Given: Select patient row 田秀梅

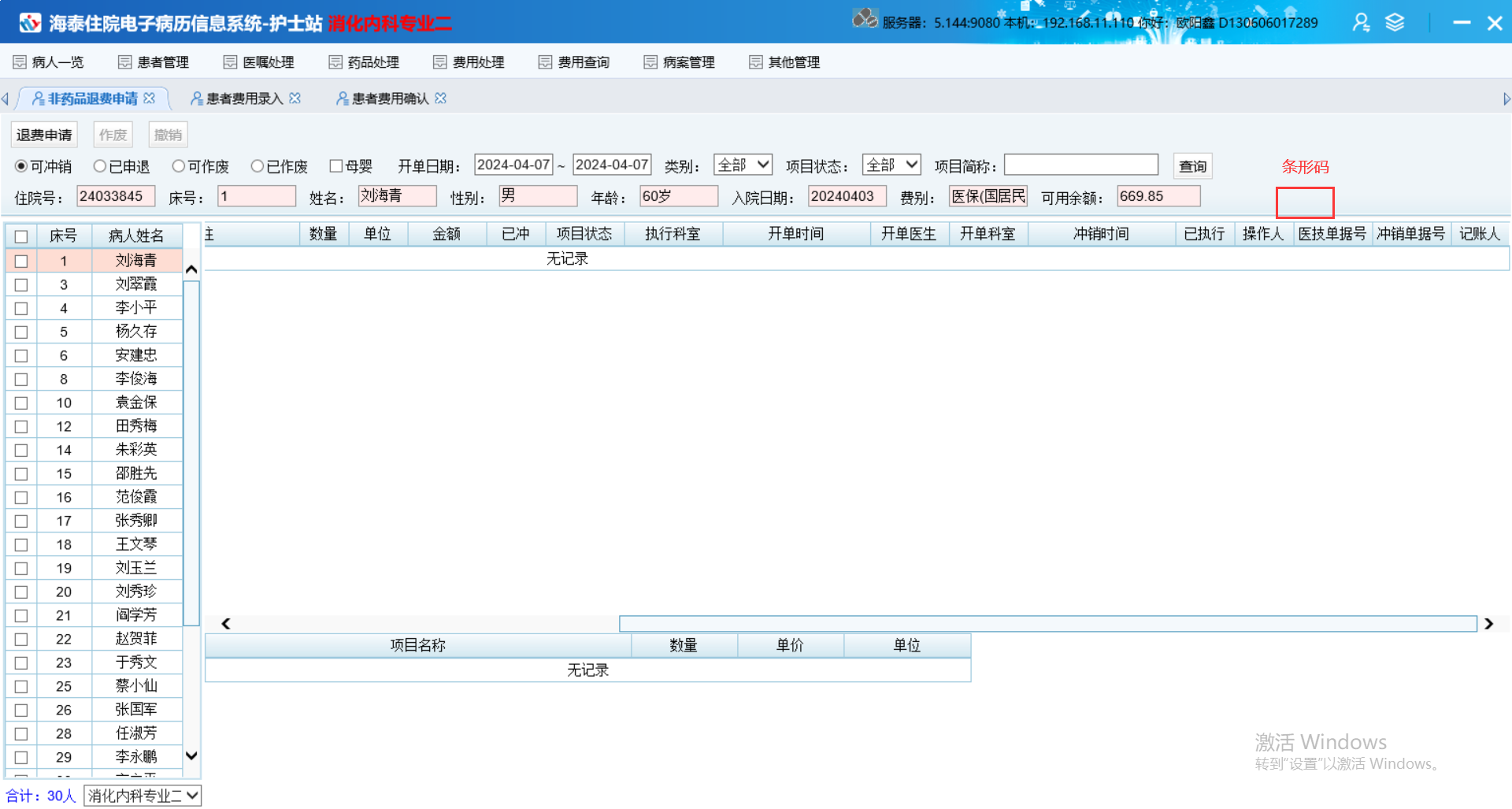Looking at the screenshot, I should (x=94, y=426).
